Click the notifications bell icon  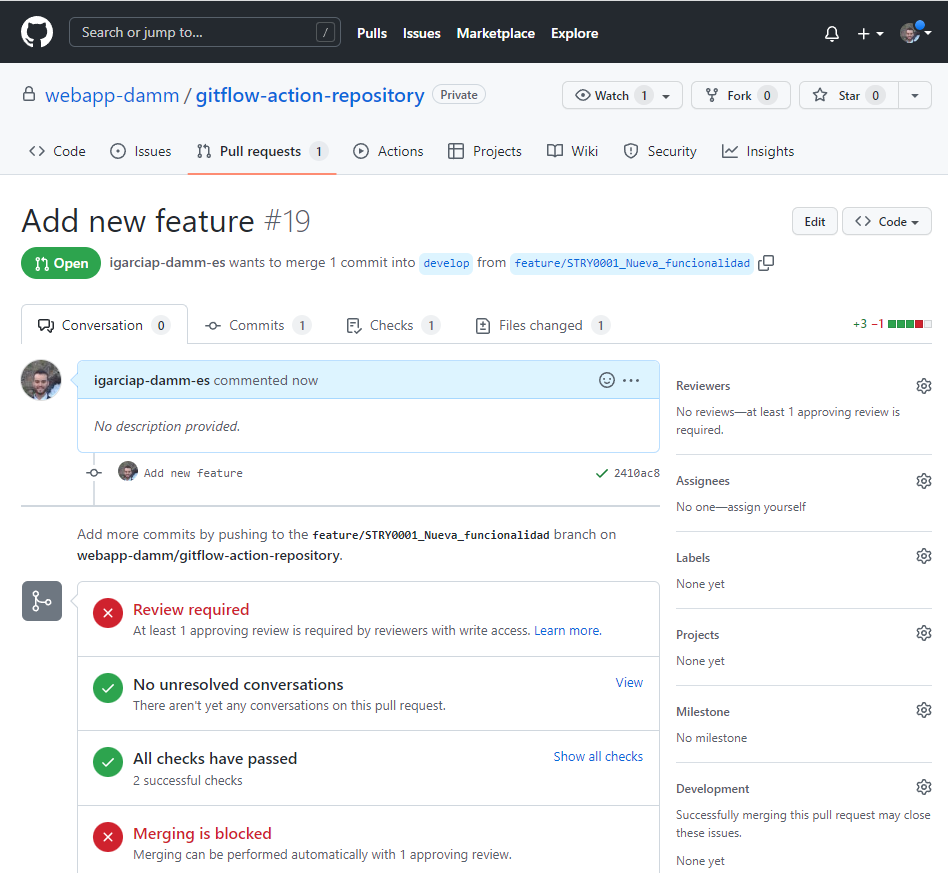[831, 33]
